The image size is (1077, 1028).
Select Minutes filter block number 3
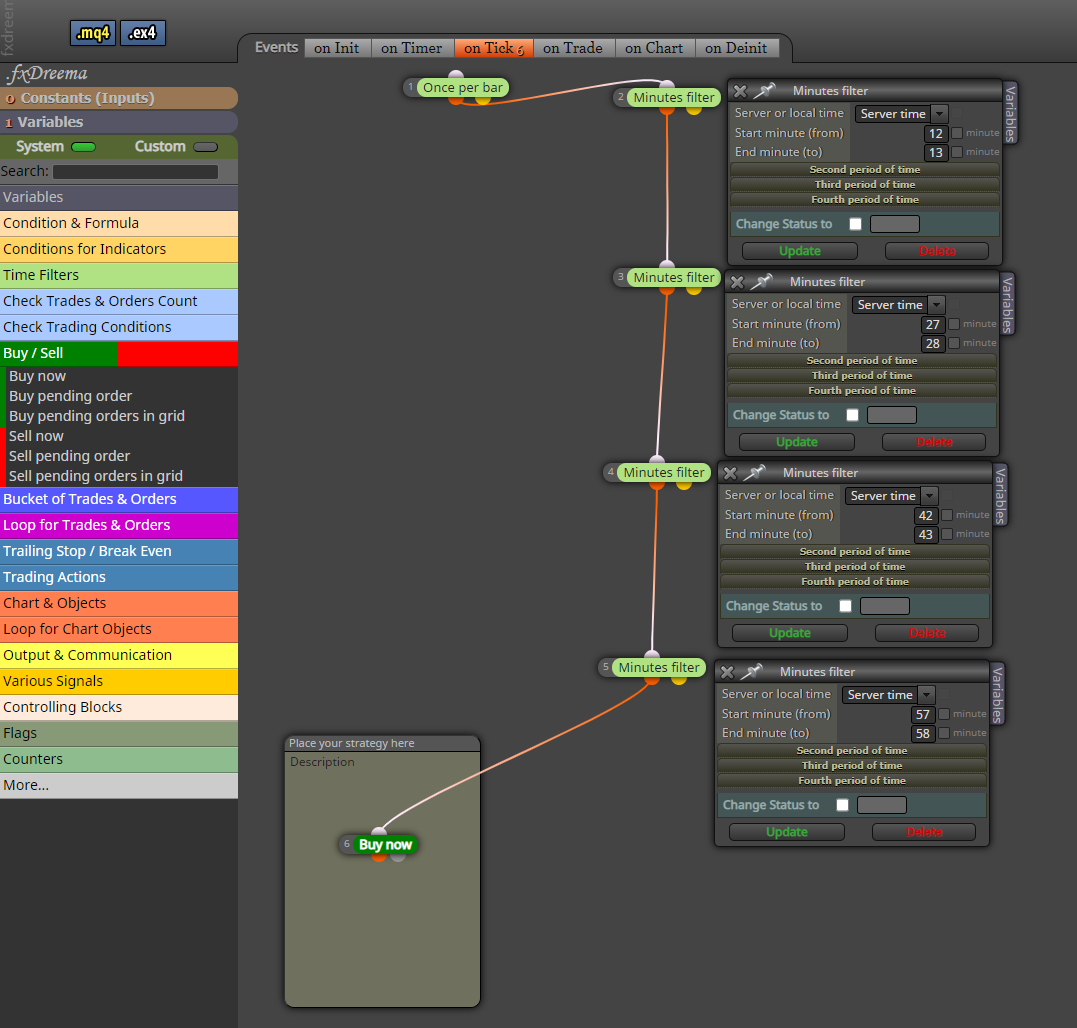pyautogui.click(x=673, y=277)
